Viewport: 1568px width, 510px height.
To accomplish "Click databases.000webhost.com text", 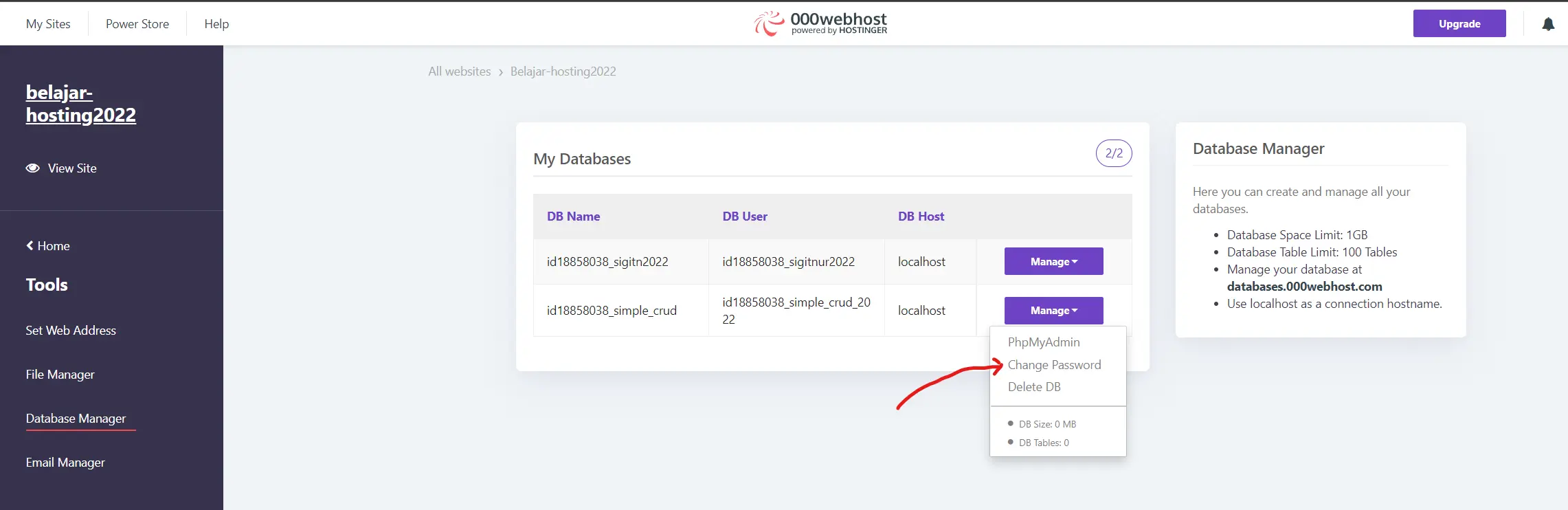I will pyautogui.click(x=1305, y=287).
